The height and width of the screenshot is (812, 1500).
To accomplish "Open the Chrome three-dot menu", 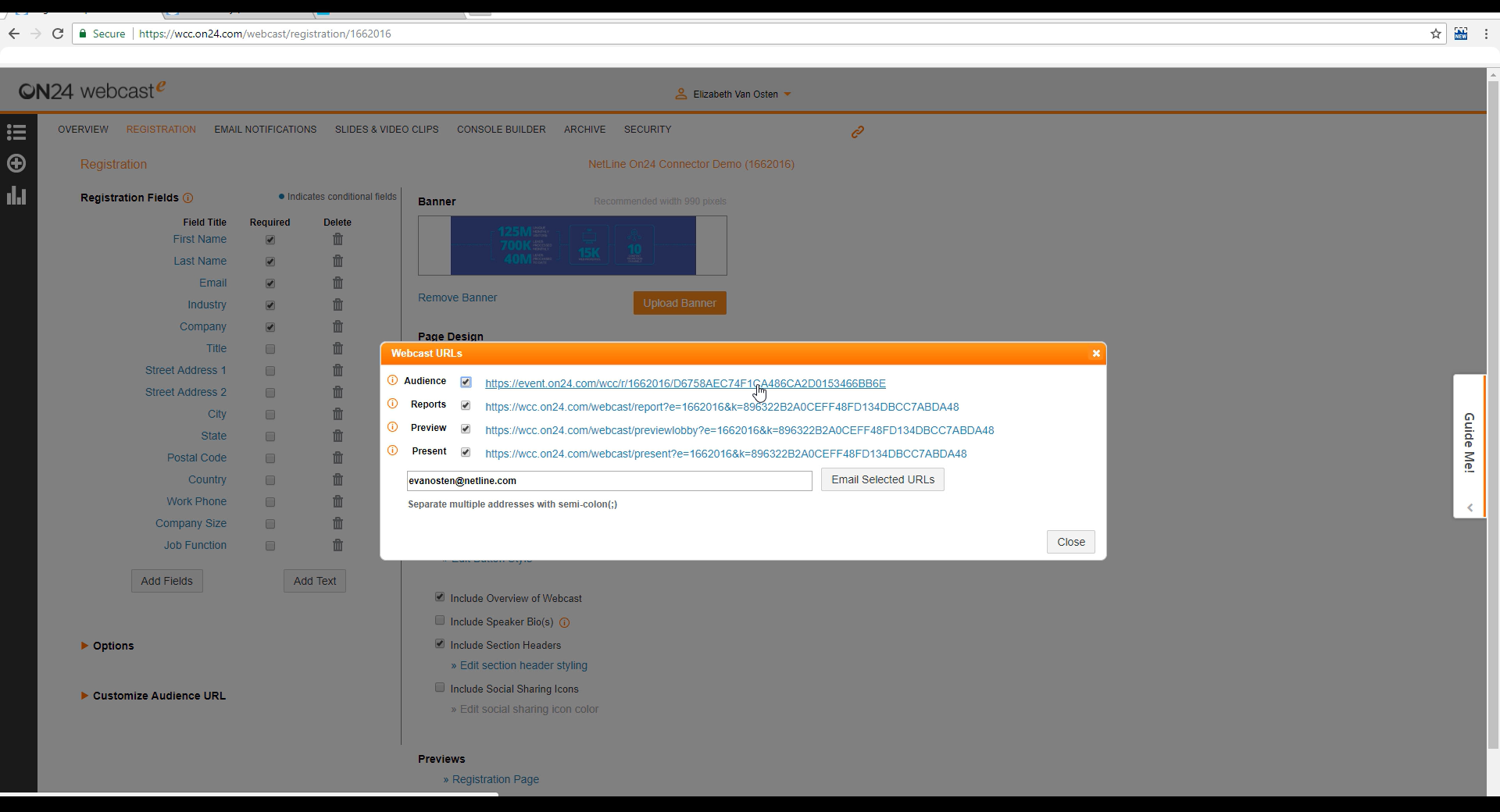I will 1486,34.
